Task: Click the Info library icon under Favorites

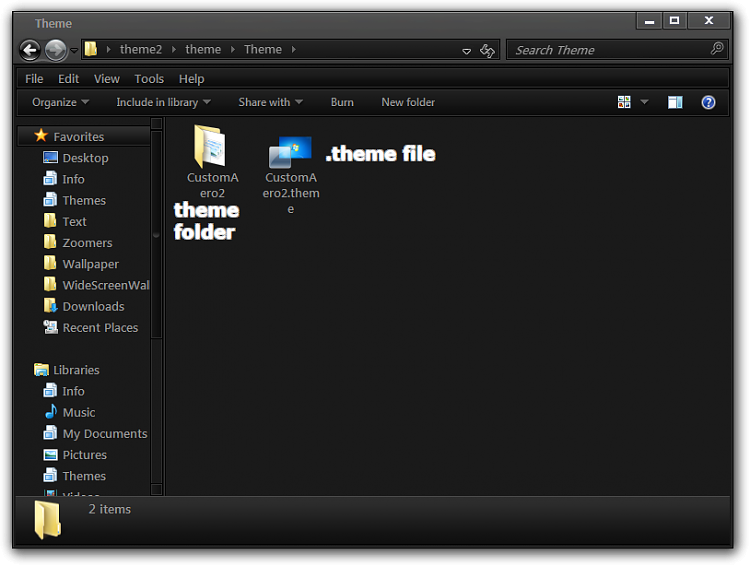Action: coord(50,178)
